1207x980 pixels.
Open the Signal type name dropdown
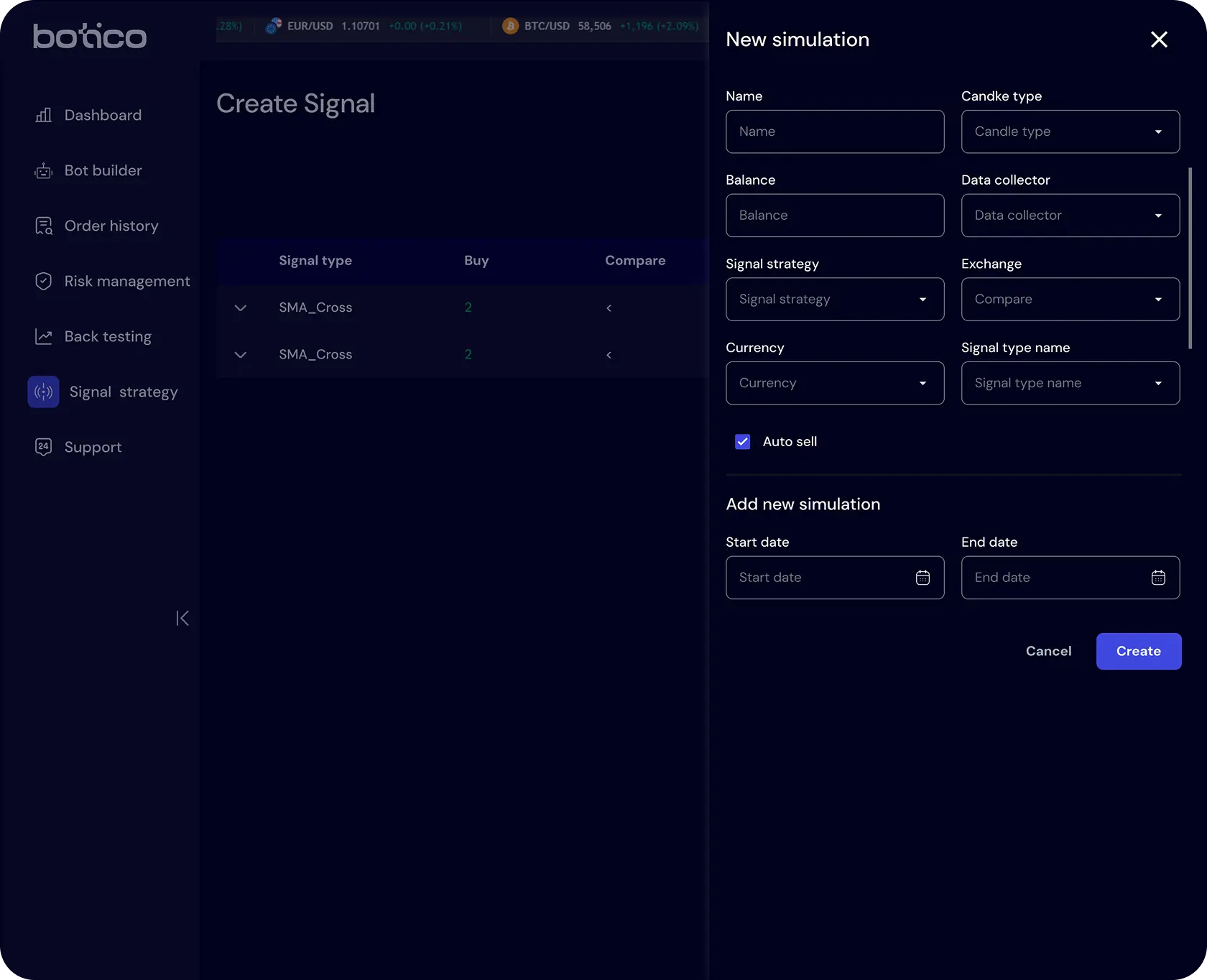1070,383
